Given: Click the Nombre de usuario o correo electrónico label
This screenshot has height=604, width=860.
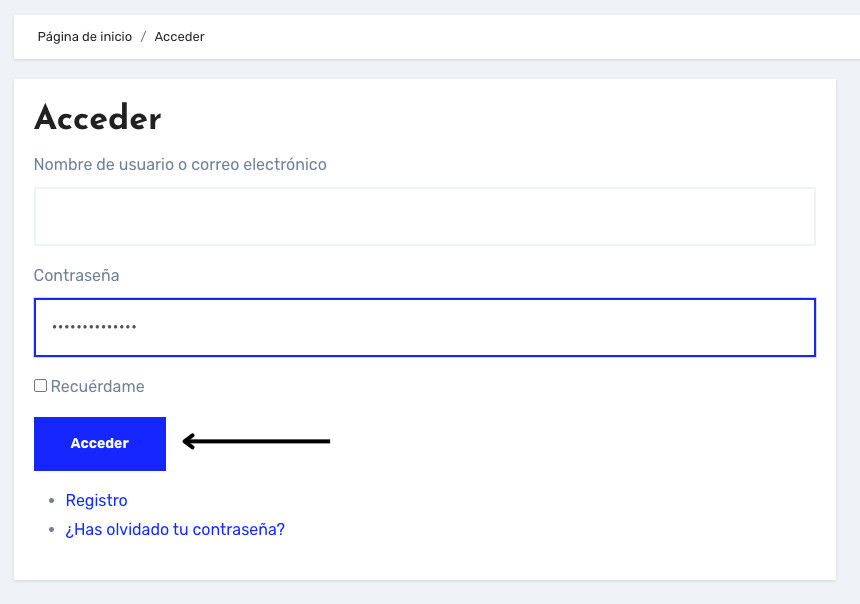Looking at the screenshot, I should coord(180,164).
